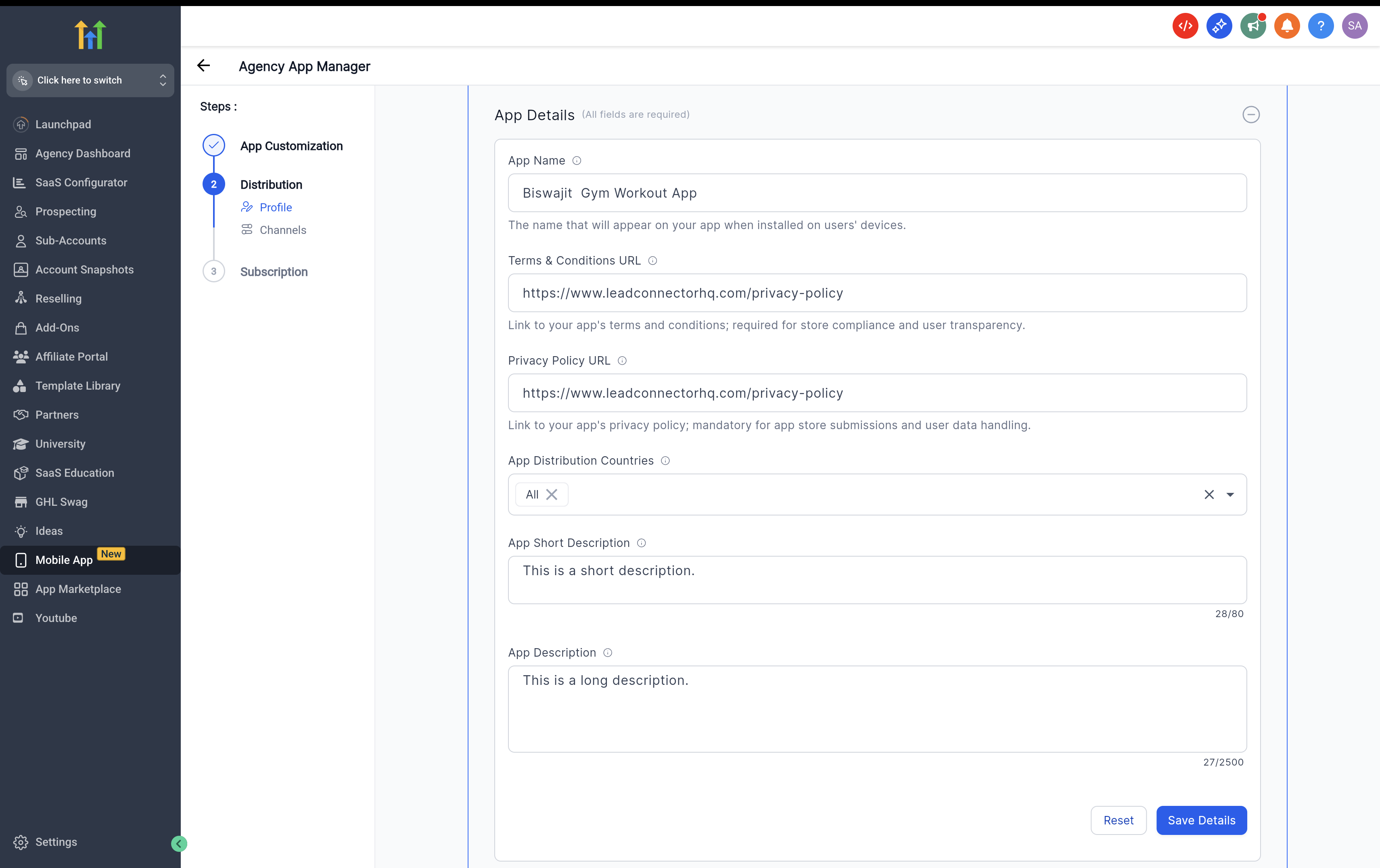The image size is (1380, 868).
Task: Collapse the App Details section
Action: [x=1250, y=115]
